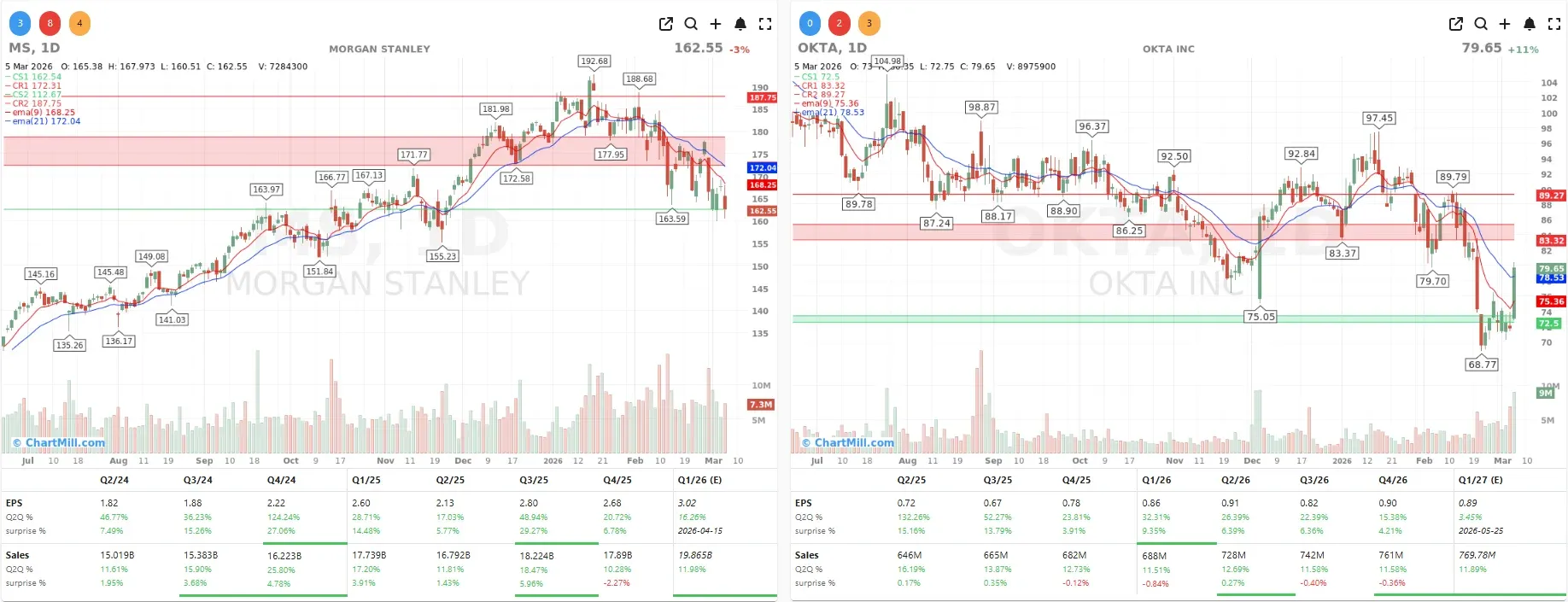Click the Sales value 646M in the OKTA table

[x=910, y=555]
